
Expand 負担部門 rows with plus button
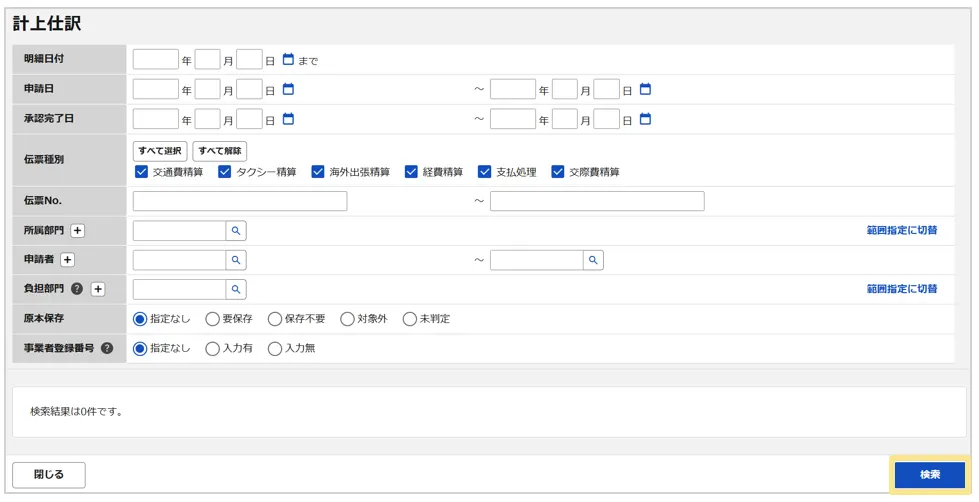point(98,289)
